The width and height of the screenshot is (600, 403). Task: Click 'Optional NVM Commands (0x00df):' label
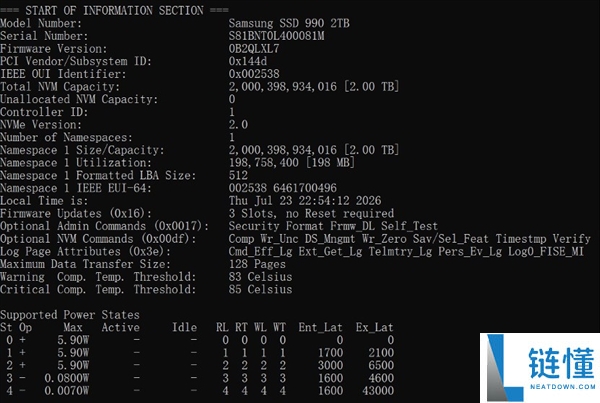point(98,238)
